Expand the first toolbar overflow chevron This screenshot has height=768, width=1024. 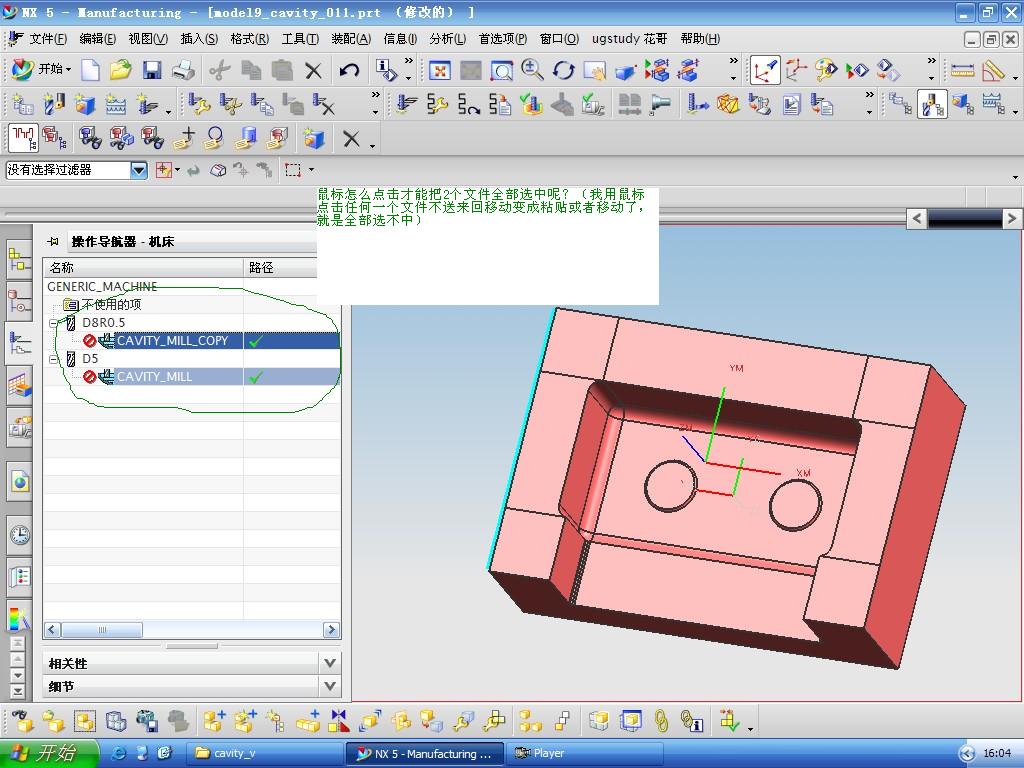[409, 61]
